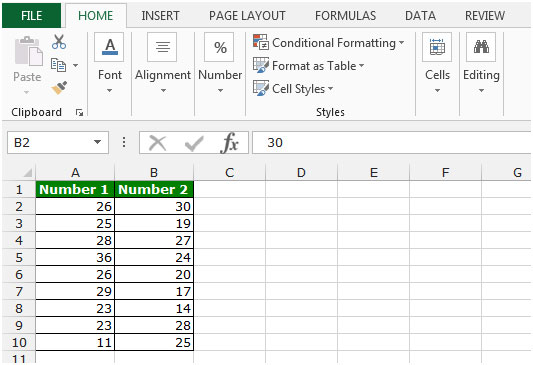Expand the Copy dropdown arrow
The width and height of the screenshot is (533, 365).
[x=75, y=65]
